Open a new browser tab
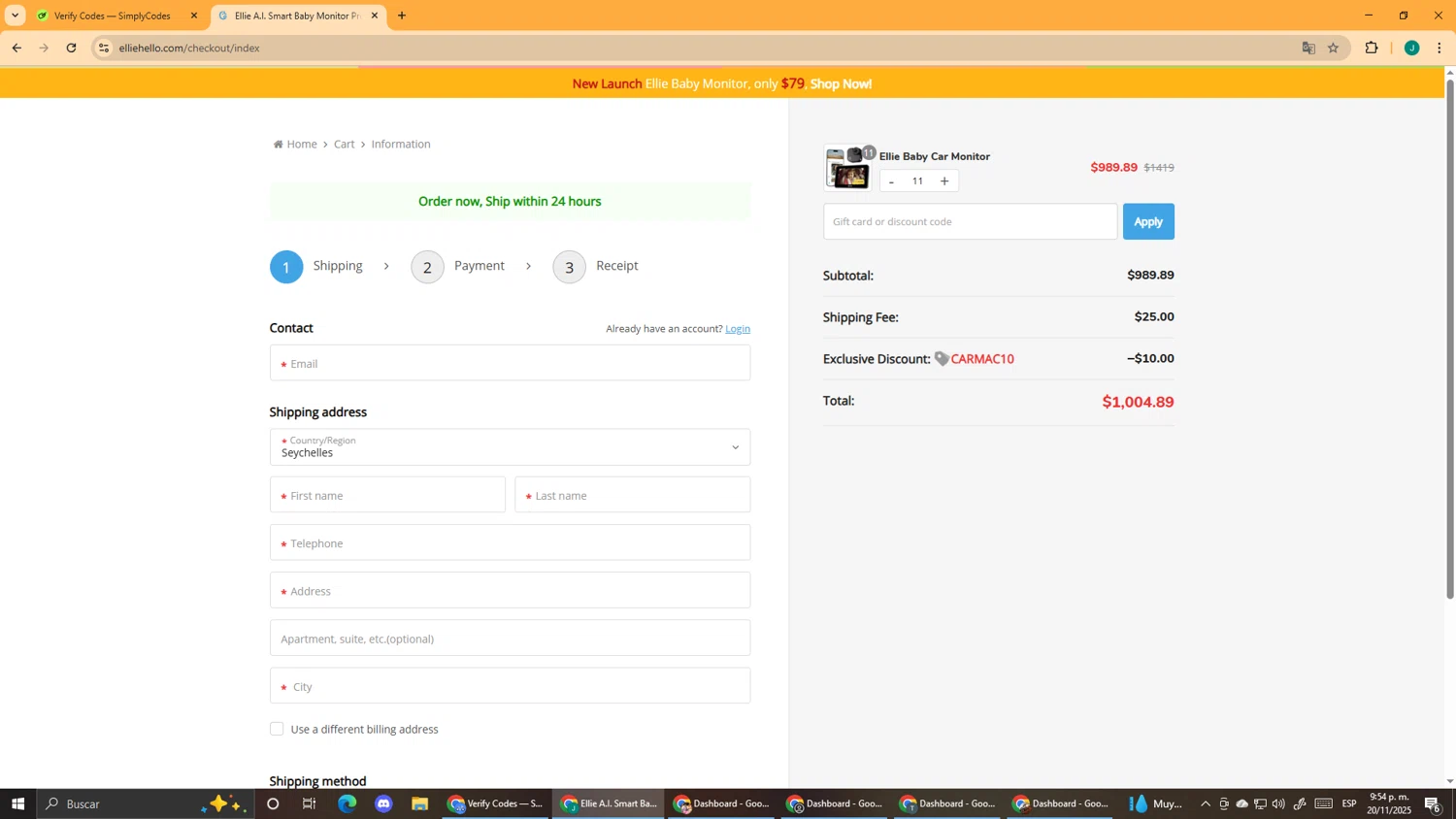1456x819 pixels. coord(402,16)
